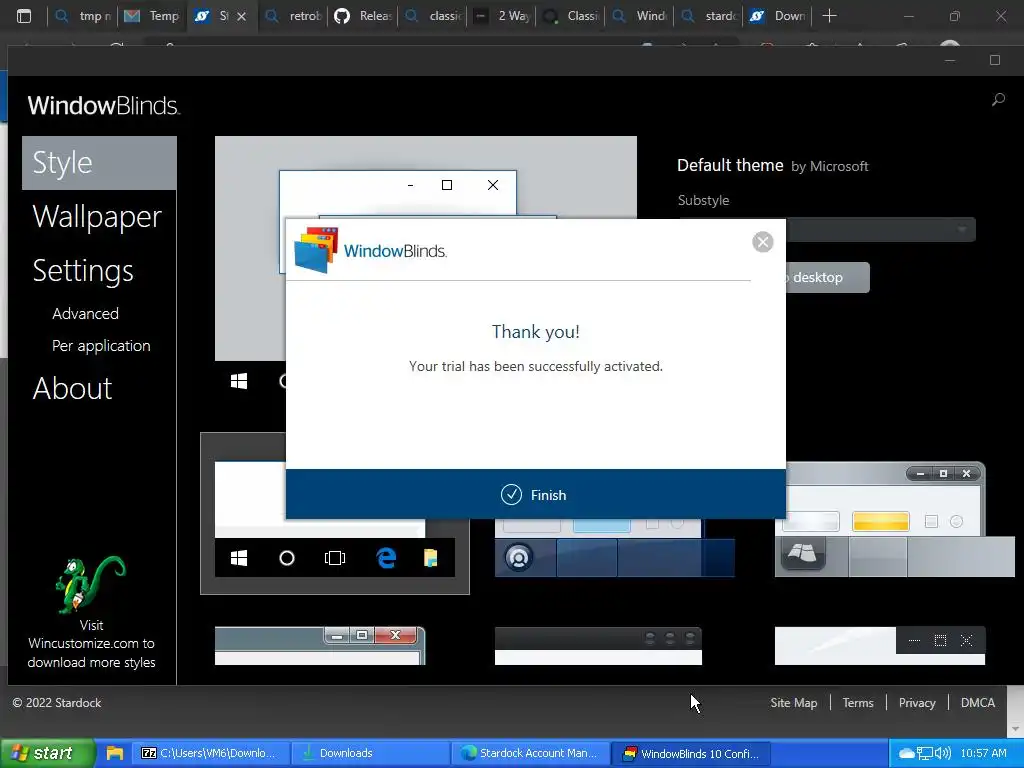Switch to 7-Zip C:\Users\VM6 taskbar window
1024x768 pixels.
pos(210,753)
